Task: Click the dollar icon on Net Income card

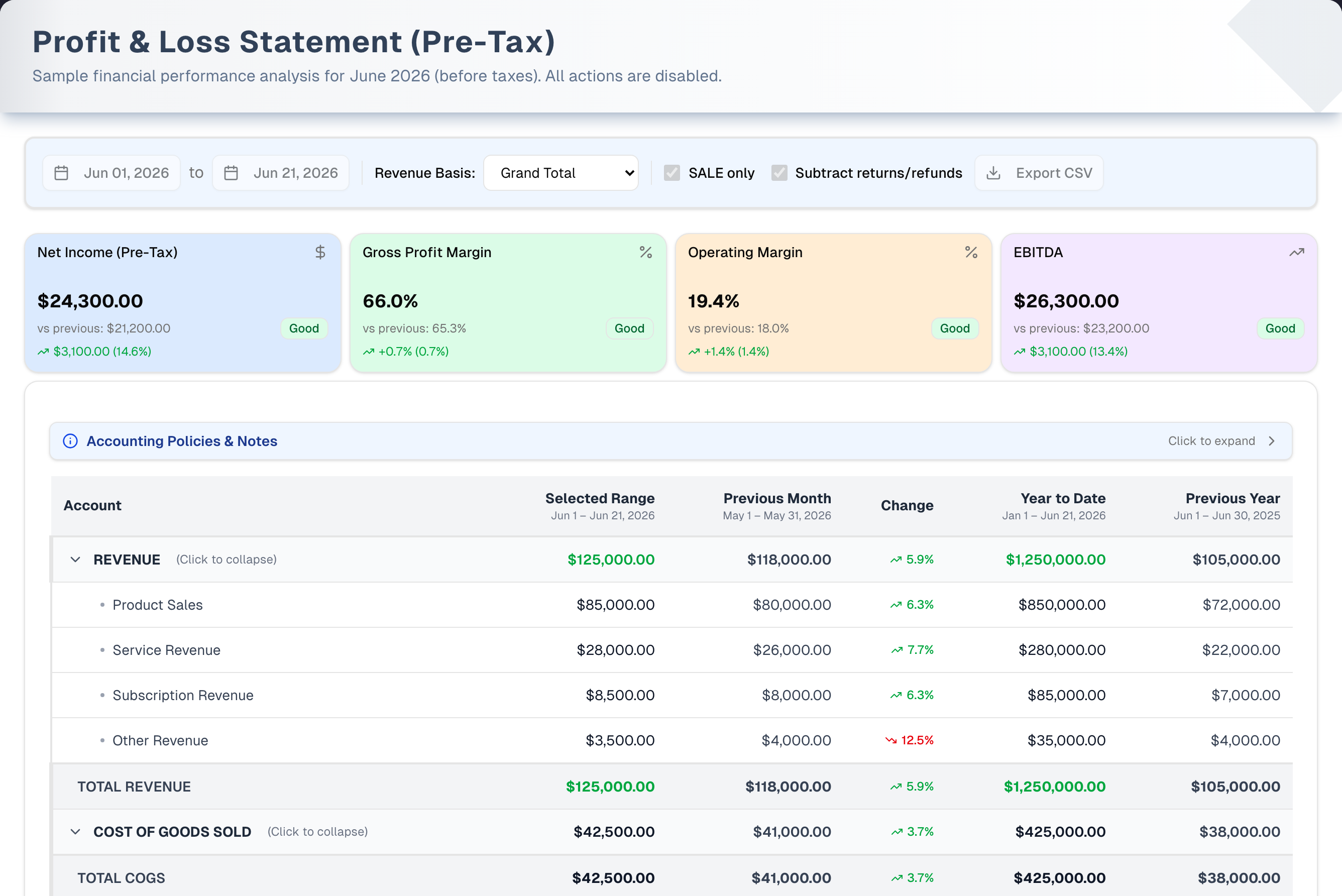Action: coord(320,252)
